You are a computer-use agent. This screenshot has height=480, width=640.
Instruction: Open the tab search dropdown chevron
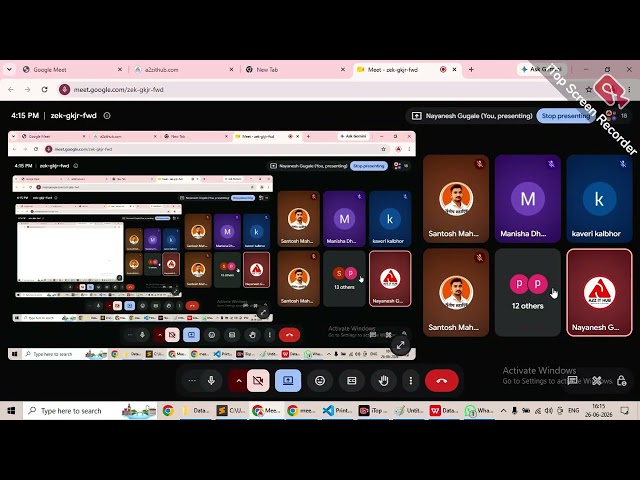pyautogui.click(x=9, y=70)
